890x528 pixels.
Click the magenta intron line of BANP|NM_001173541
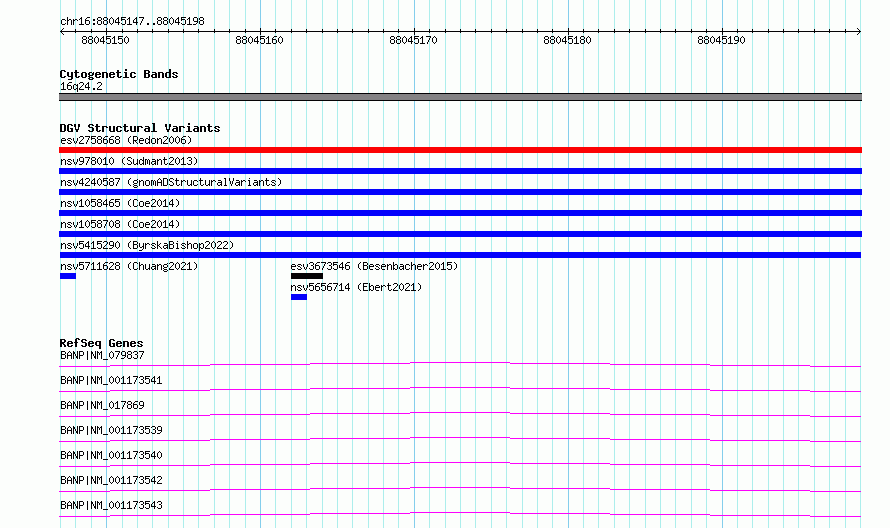(460, 388)
